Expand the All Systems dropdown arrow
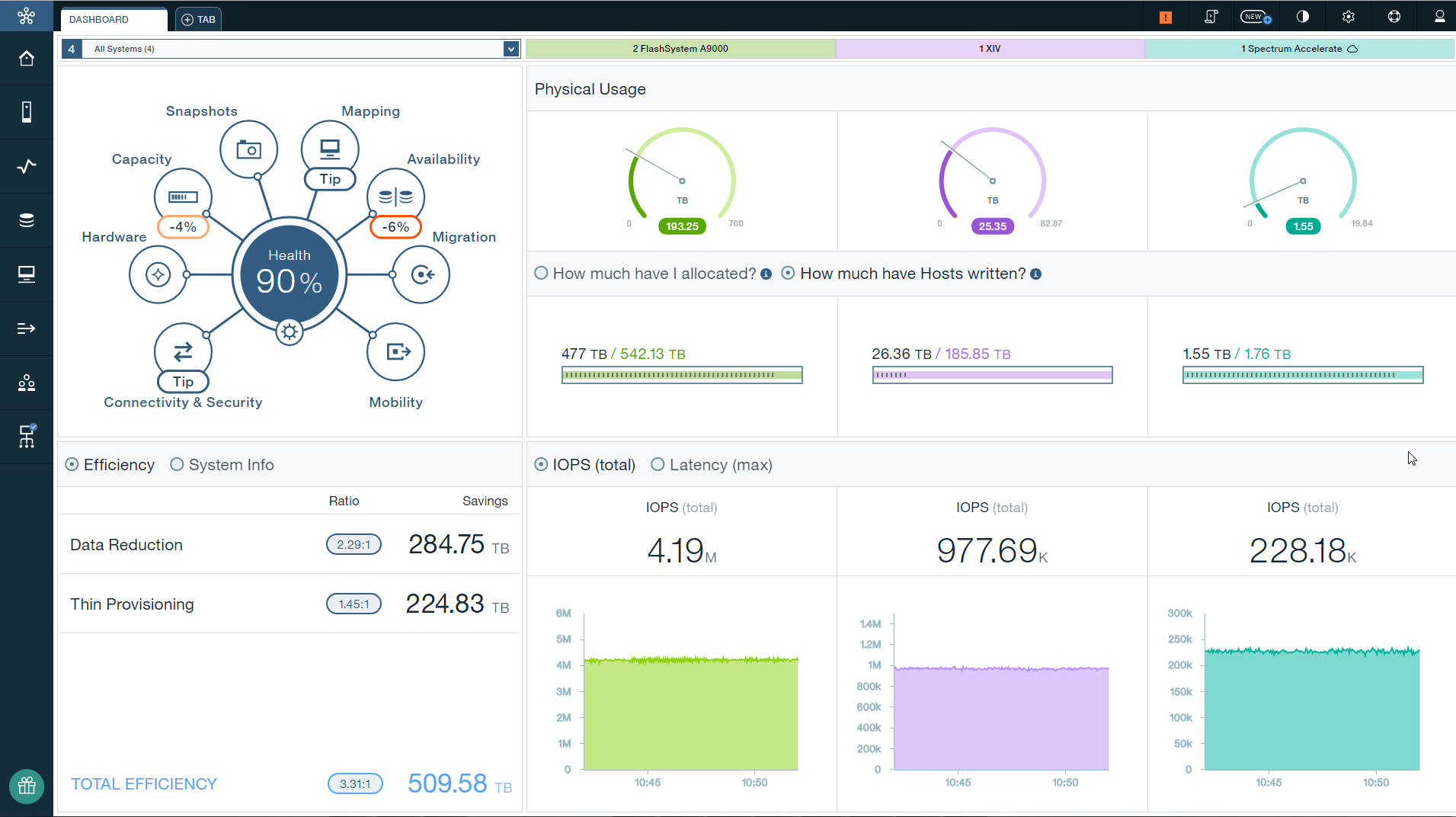Viewport: 1456px width, 817px height. [510, 49]
